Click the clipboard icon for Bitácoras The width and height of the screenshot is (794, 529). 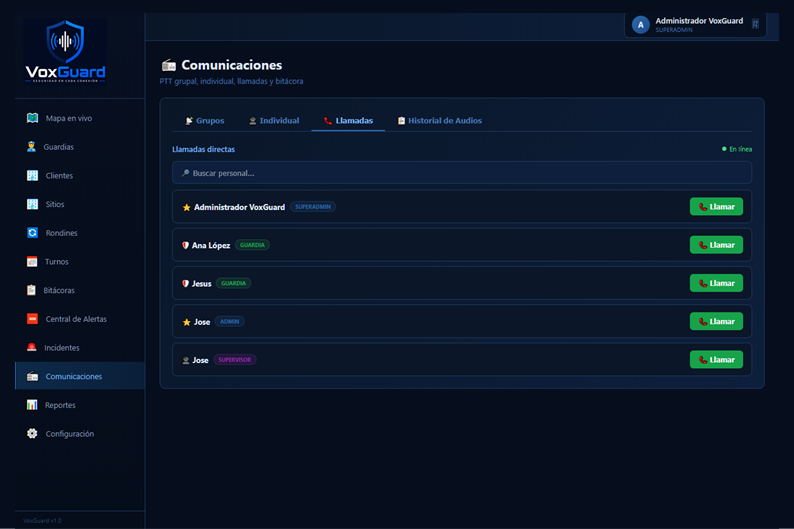tap(31, 290)
